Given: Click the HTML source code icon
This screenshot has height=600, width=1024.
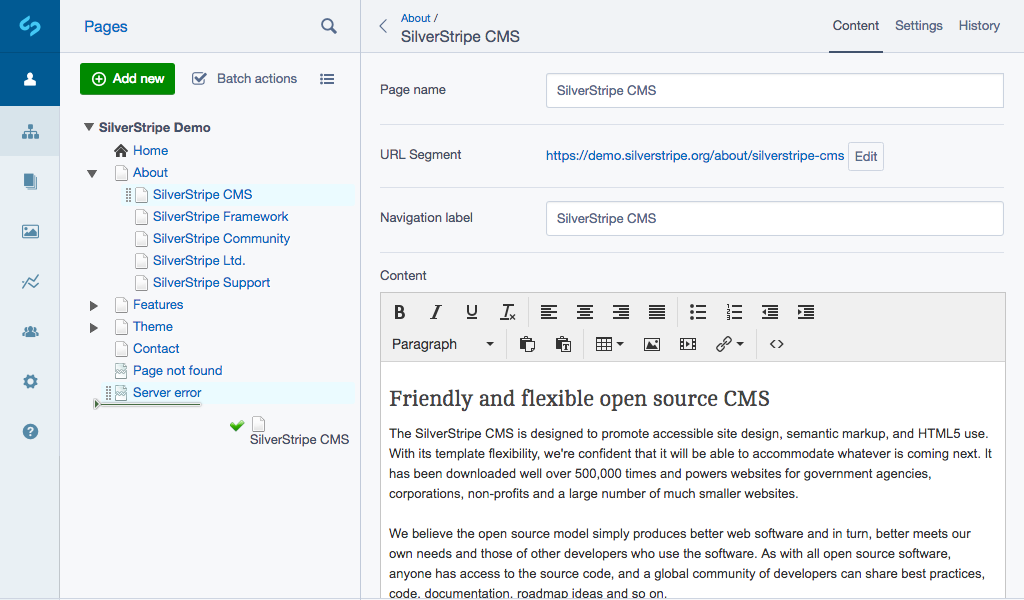Looking at the screenshot, I should 777,344.
